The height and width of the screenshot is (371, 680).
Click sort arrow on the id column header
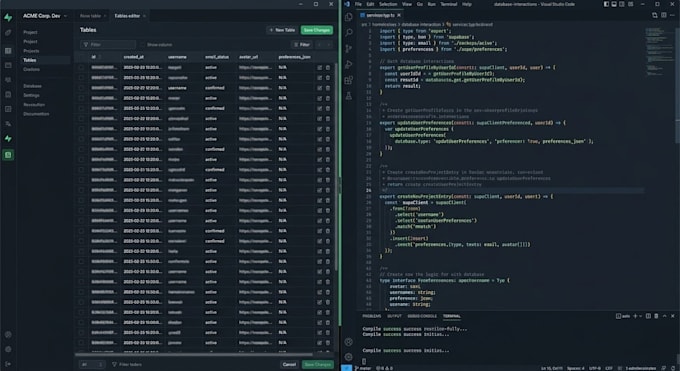point(100,57)
